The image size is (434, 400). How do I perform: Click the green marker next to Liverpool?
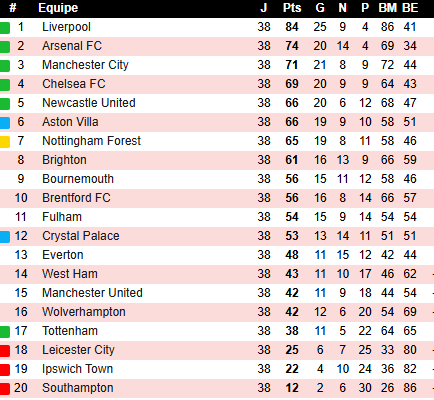tap(5, 28)
